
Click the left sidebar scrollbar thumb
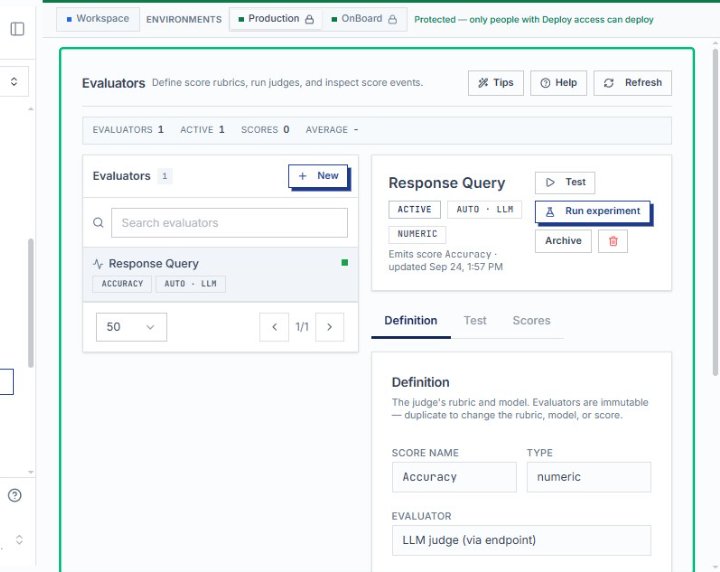31,303
